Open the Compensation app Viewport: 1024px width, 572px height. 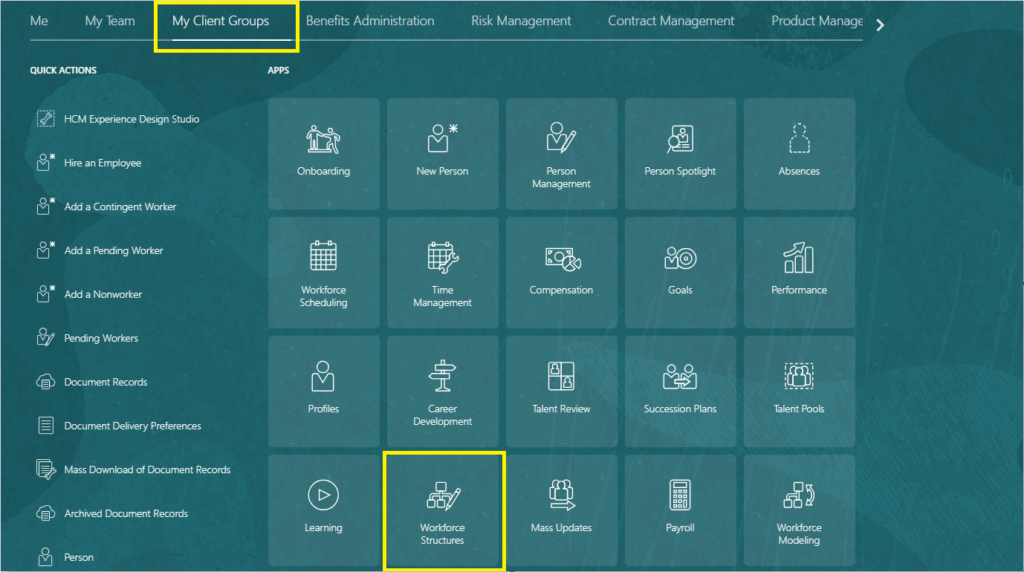[561, 272]
